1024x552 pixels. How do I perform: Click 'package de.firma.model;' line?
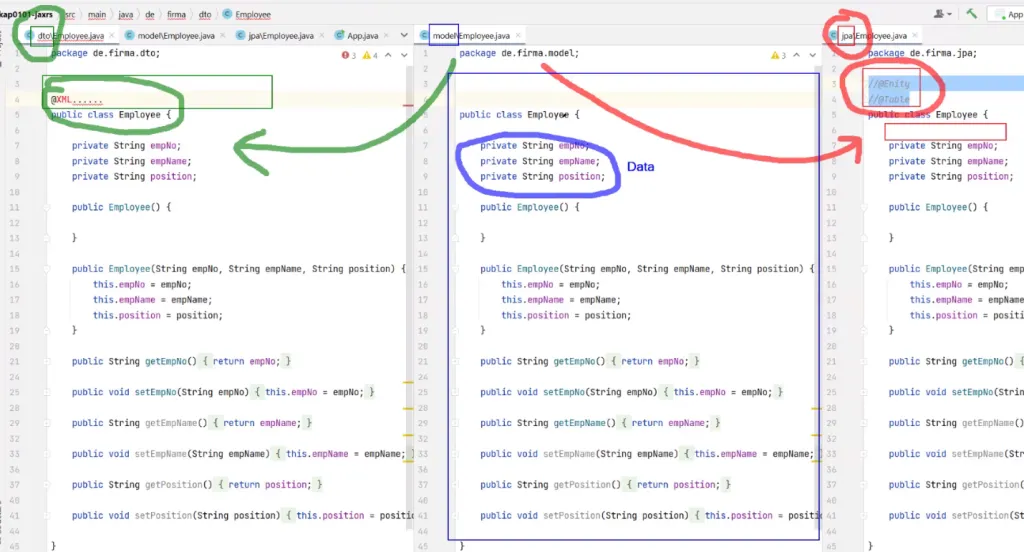coord(519,54)
